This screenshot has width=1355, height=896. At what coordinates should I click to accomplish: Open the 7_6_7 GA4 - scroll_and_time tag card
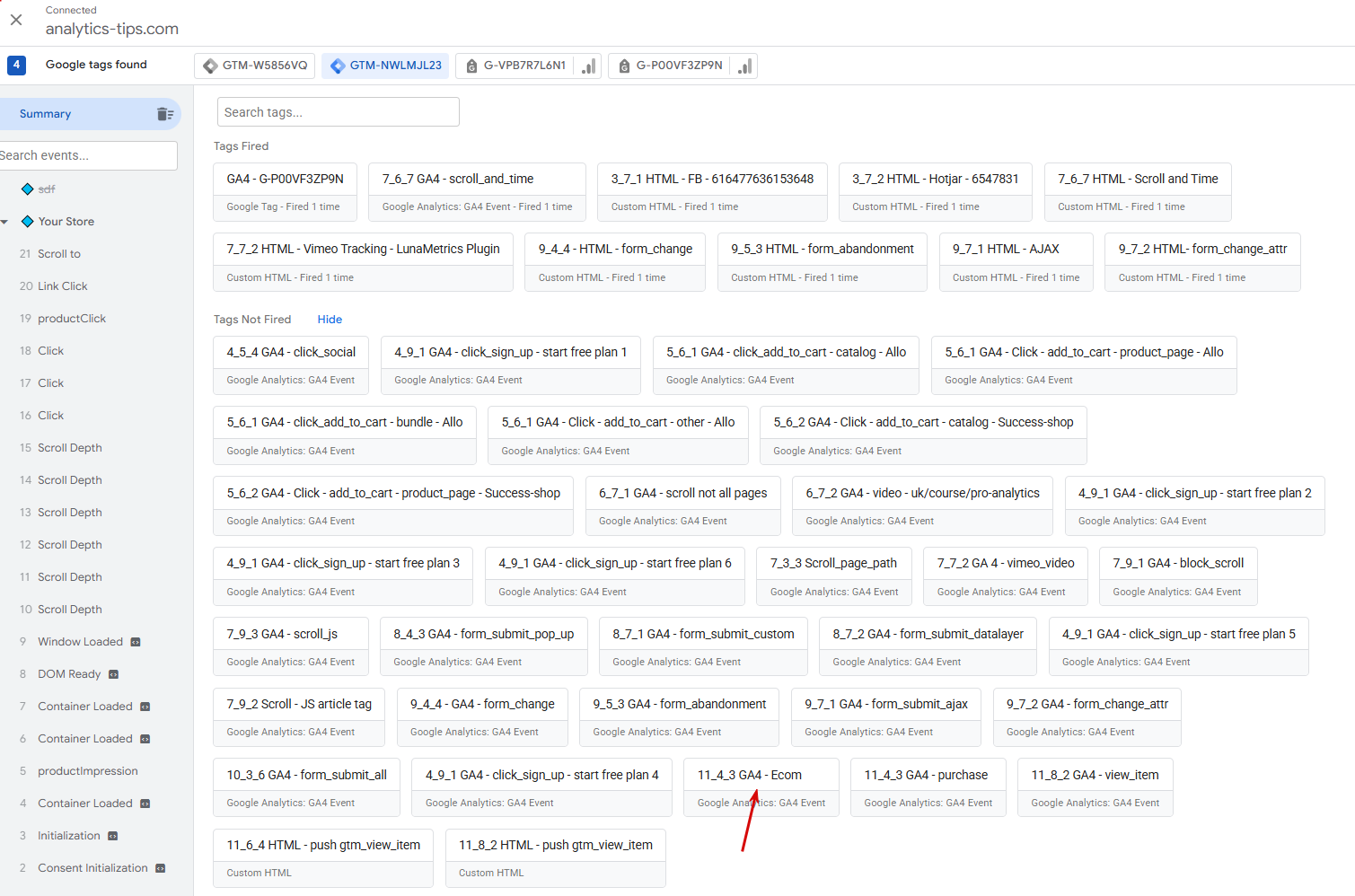[x=477, y=192]
